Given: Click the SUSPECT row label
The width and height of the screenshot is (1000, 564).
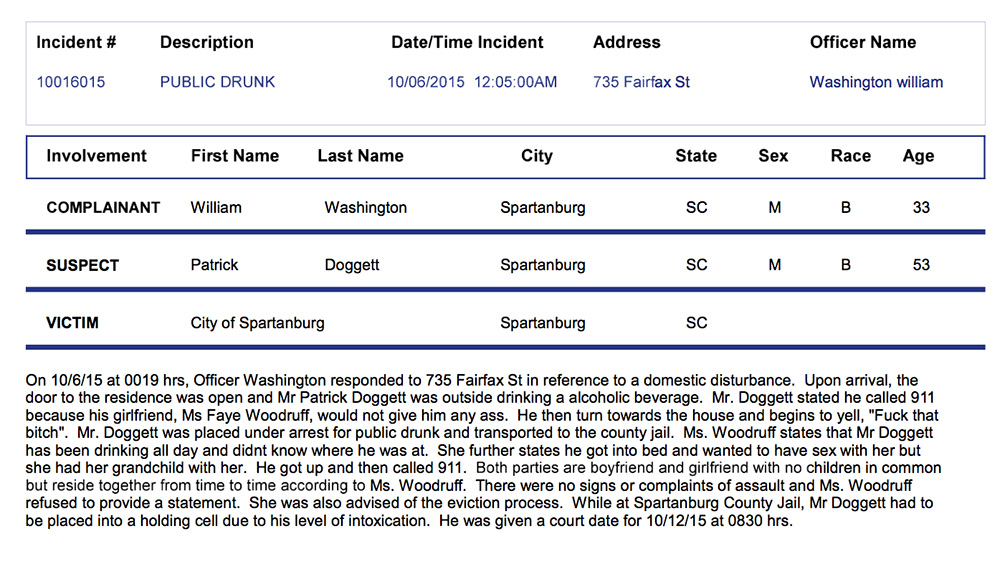Looking at the screenshot, I should (x=82, y=266).
